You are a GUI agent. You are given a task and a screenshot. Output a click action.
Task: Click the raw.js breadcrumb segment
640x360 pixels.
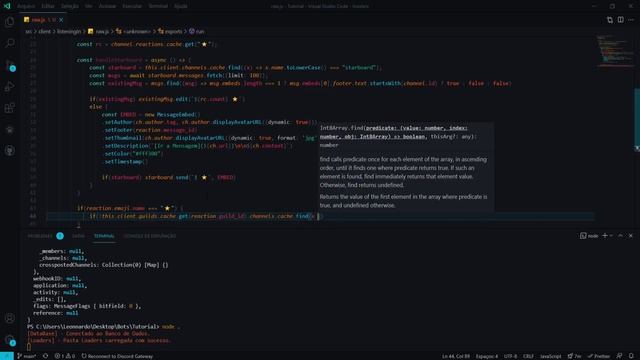(98, 31)
